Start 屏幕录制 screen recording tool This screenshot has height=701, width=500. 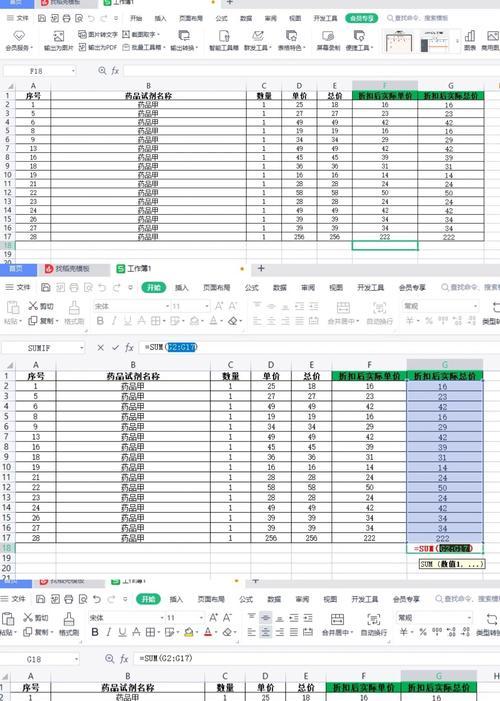click(x=328, y=41)
